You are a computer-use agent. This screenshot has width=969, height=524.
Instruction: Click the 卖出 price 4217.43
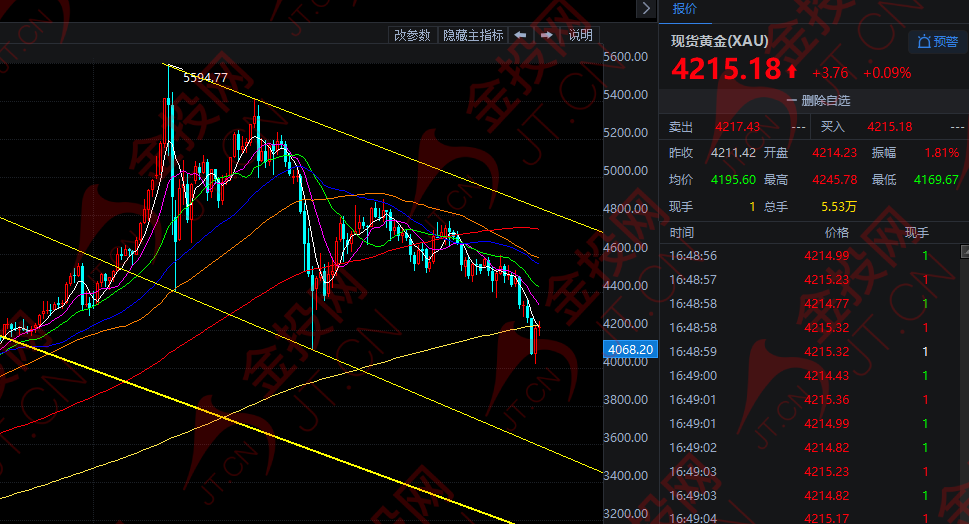point(737,127)
